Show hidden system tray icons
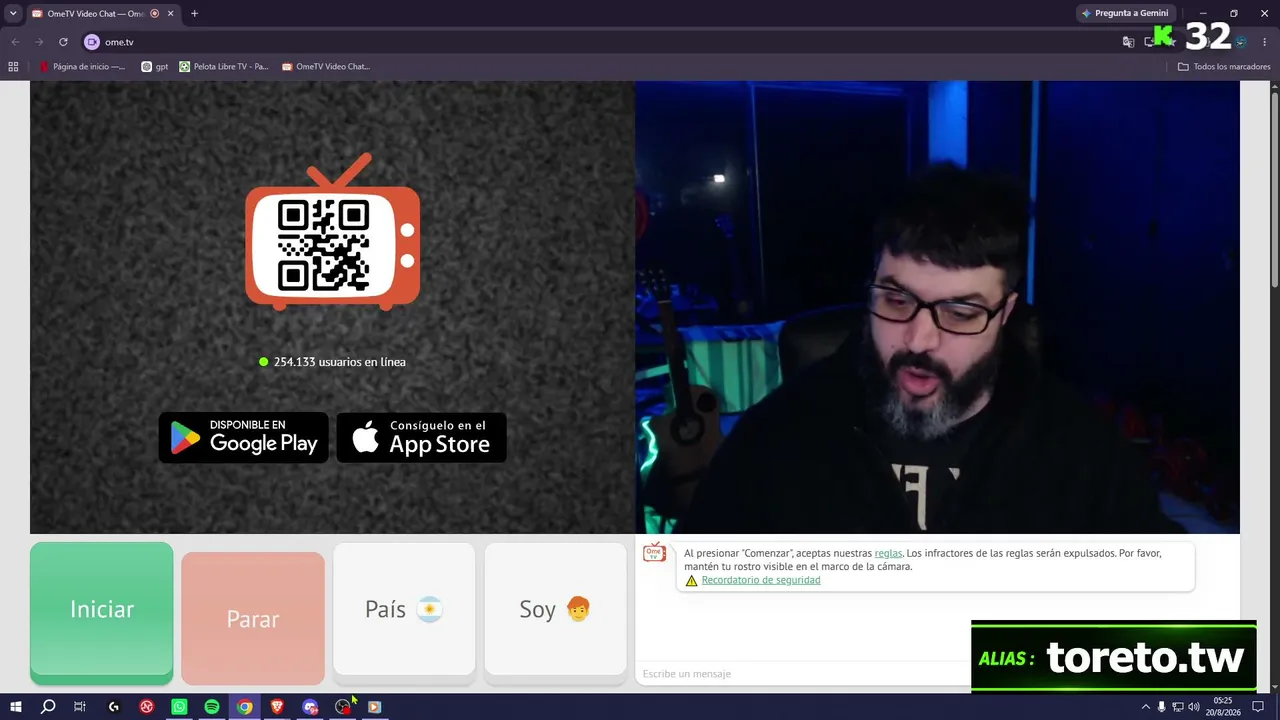This screenshot has height=720, width=1280. tap(1145, 707)
